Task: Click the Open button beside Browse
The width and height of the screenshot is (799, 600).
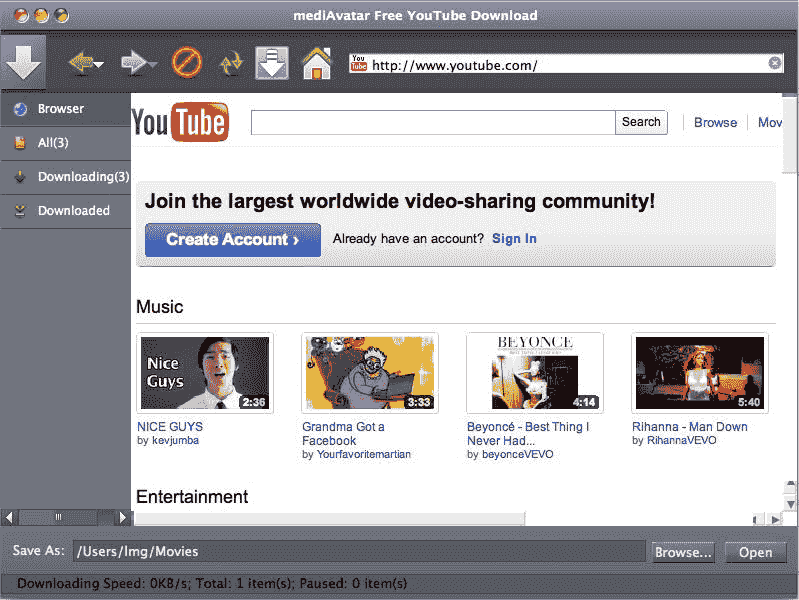Action: point(755,553)
